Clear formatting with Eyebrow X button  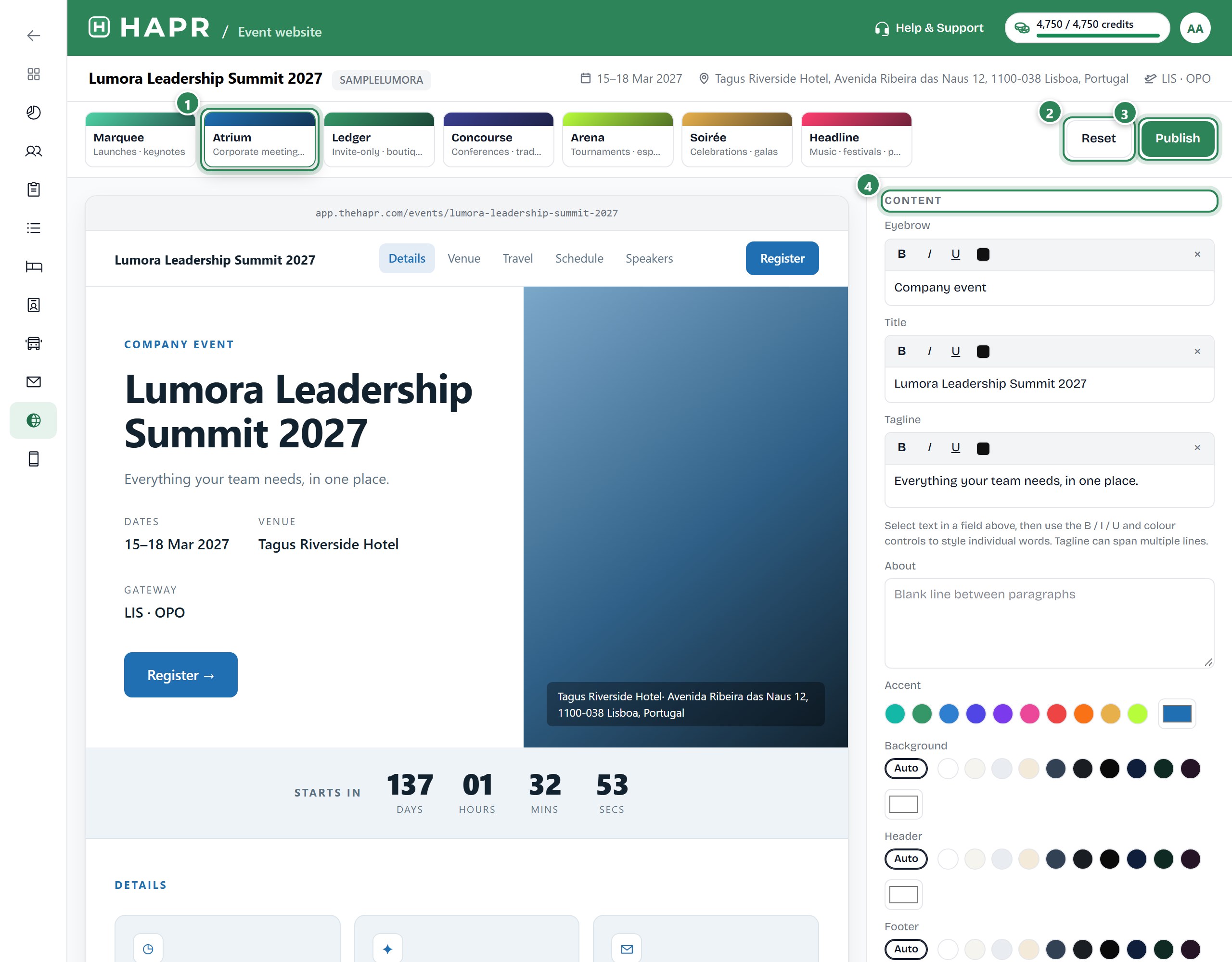pyautogui.click(x=1197, y=254)
